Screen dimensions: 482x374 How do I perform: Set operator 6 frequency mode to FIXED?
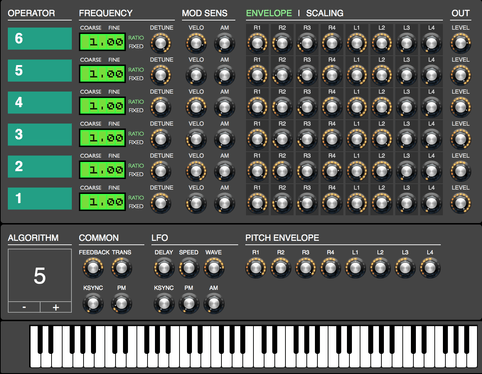(x=136, y=46)
